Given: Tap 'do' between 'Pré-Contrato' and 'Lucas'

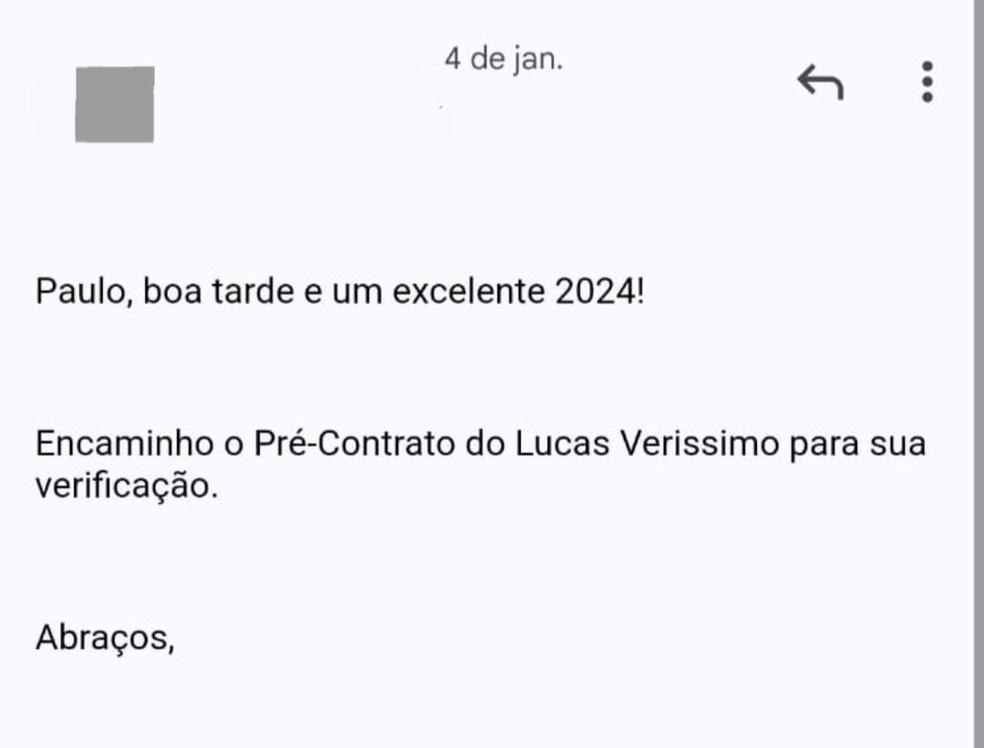Looking at the screenshot, I should (488, 443).
